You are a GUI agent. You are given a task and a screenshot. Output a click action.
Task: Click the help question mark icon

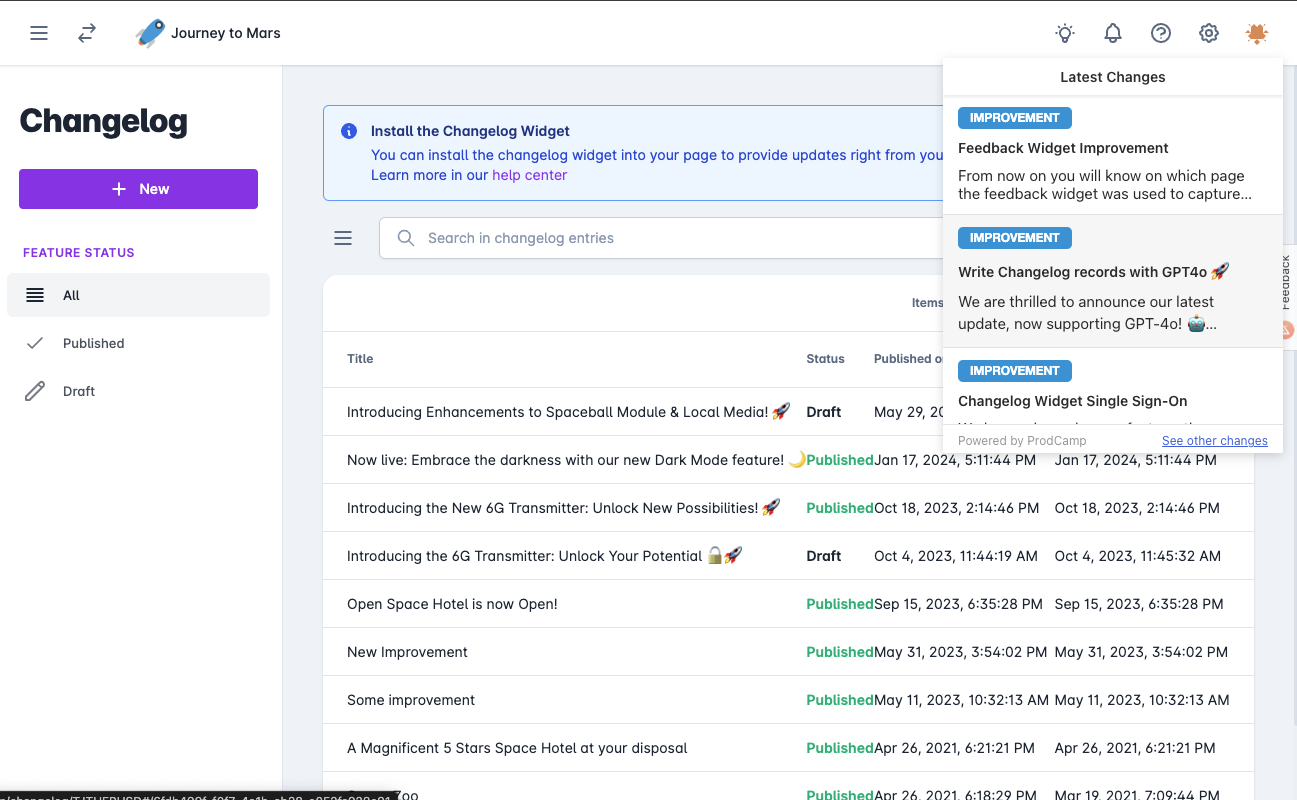pyautogui.click(x=1161, y=33)
